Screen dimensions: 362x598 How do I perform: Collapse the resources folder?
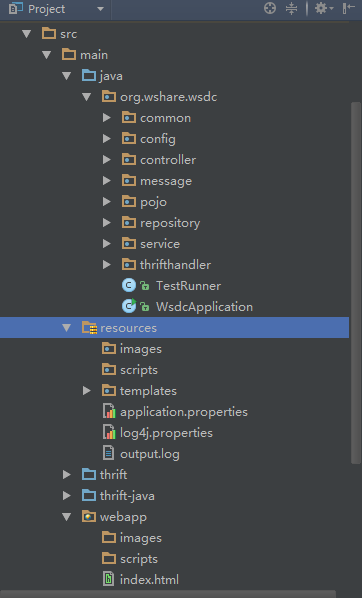pyautogui.click(x=67, y=328)
